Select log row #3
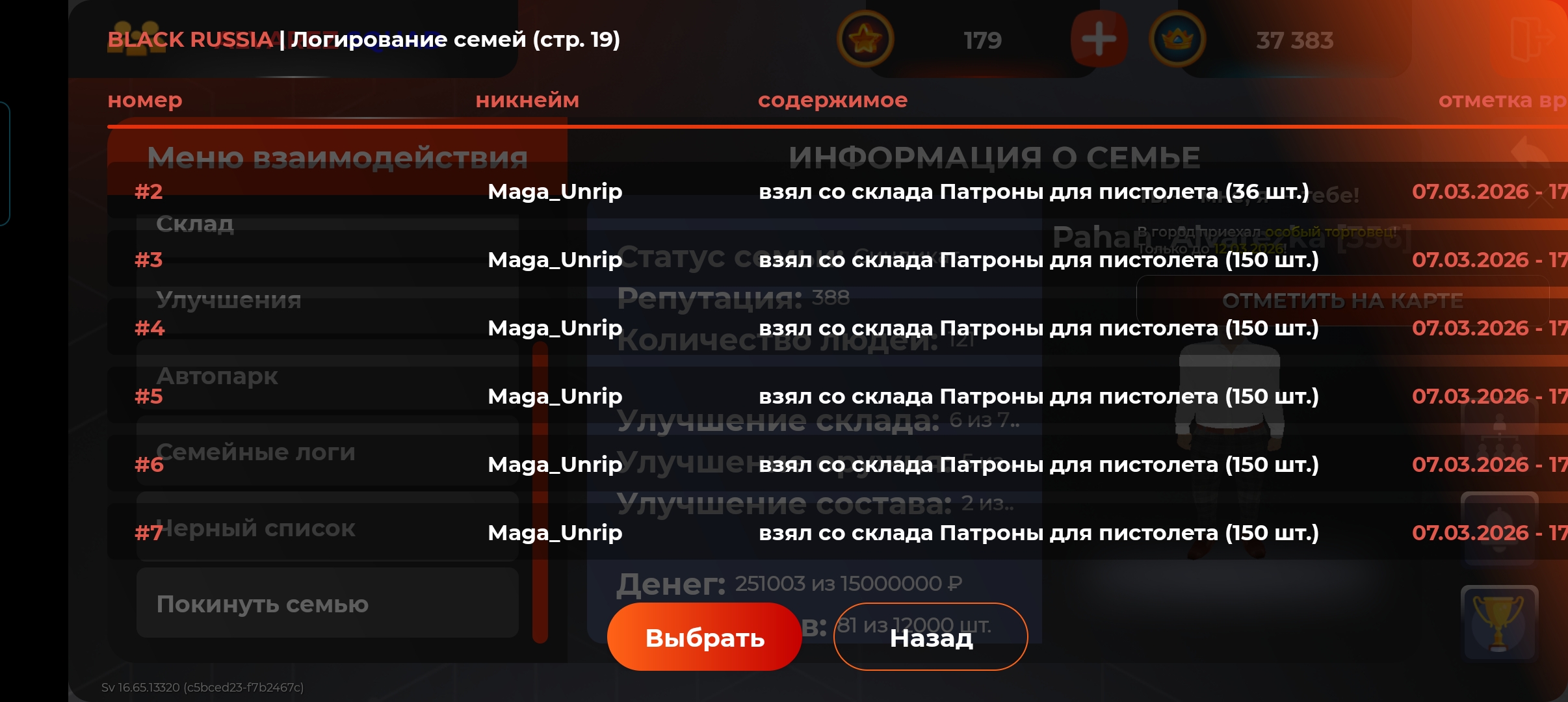Screen dimensions: 1568x702 (x=837, y=259)
